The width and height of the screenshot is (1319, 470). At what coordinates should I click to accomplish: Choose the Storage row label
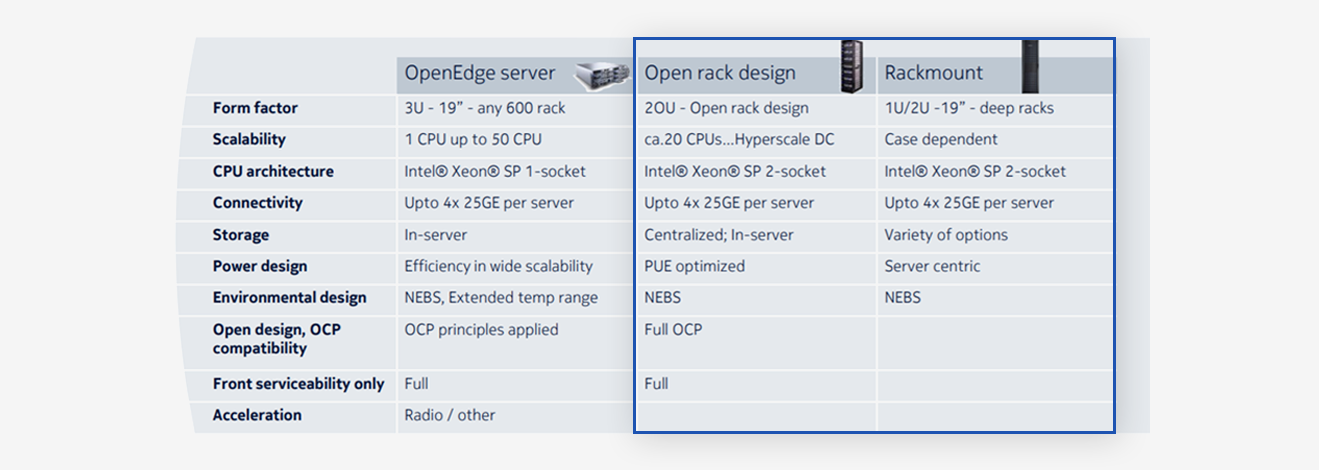(240, 235)
